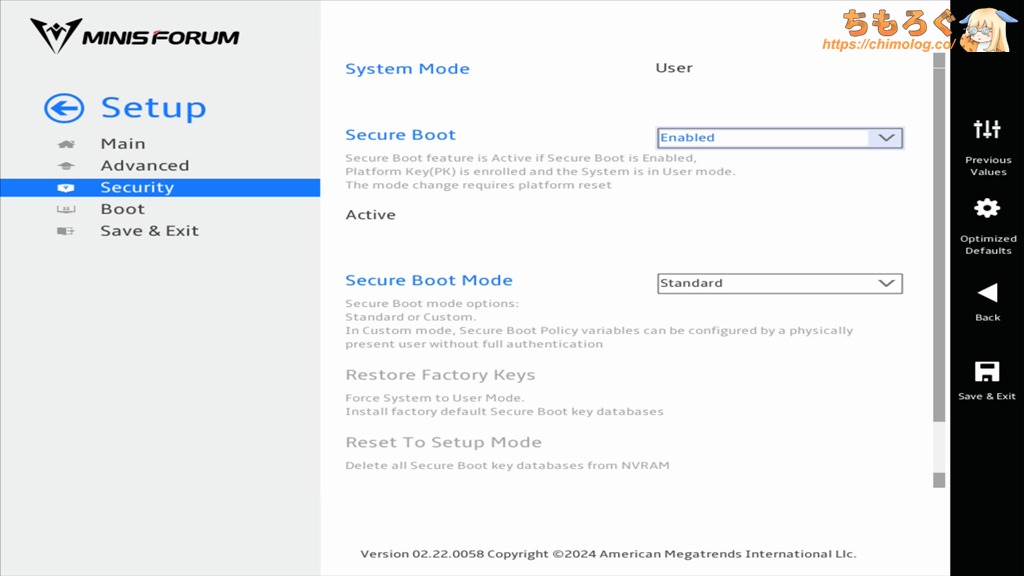Screen dimensions: 1024x576
Task: Select Reset To Setup Mode option
Action: click(443, 442)
